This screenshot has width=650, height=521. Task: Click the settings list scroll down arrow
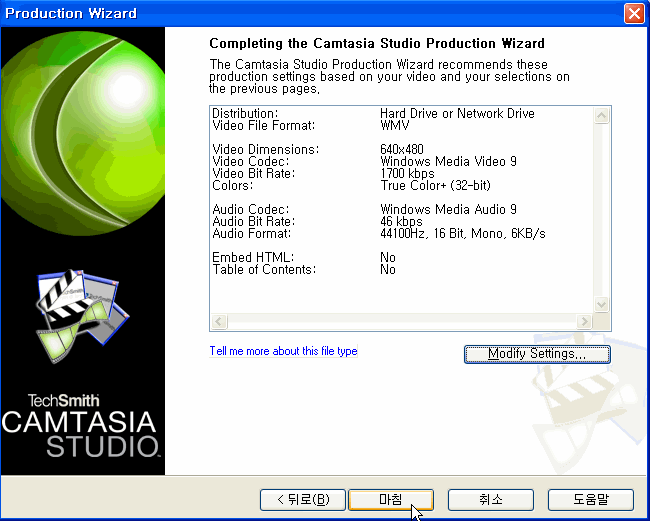tap(601, 305)
